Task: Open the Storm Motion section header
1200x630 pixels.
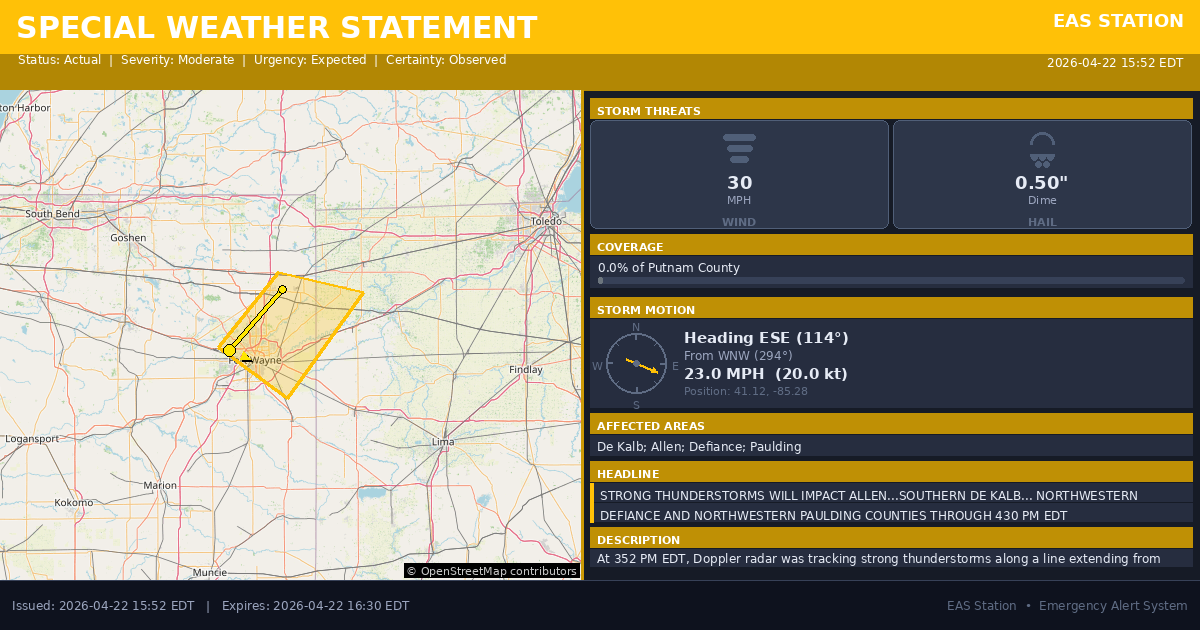Action: [891, 309]
